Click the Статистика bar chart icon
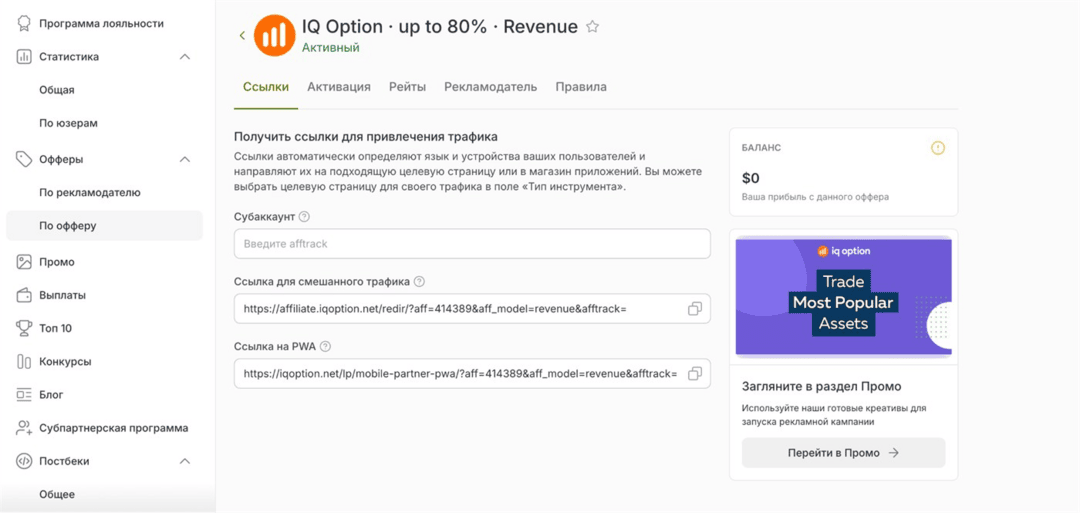Image resolution: width=1080 pixels, height=513 pixels. (24, 56)
